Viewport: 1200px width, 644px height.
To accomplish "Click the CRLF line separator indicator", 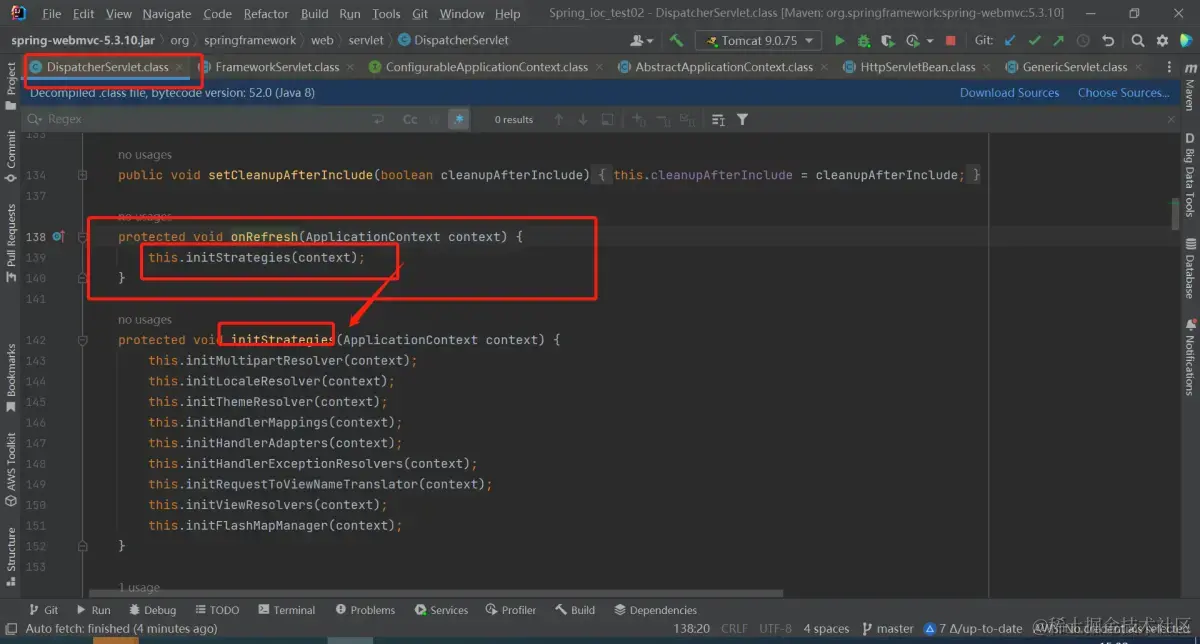I will click(733, 629).
